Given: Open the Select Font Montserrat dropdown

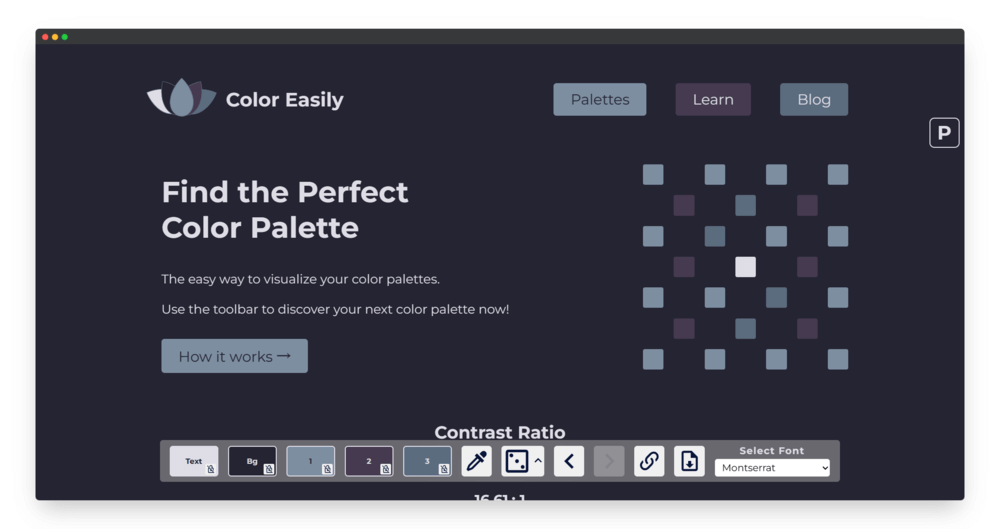Looking at the screenshot, I should point(772,468).
